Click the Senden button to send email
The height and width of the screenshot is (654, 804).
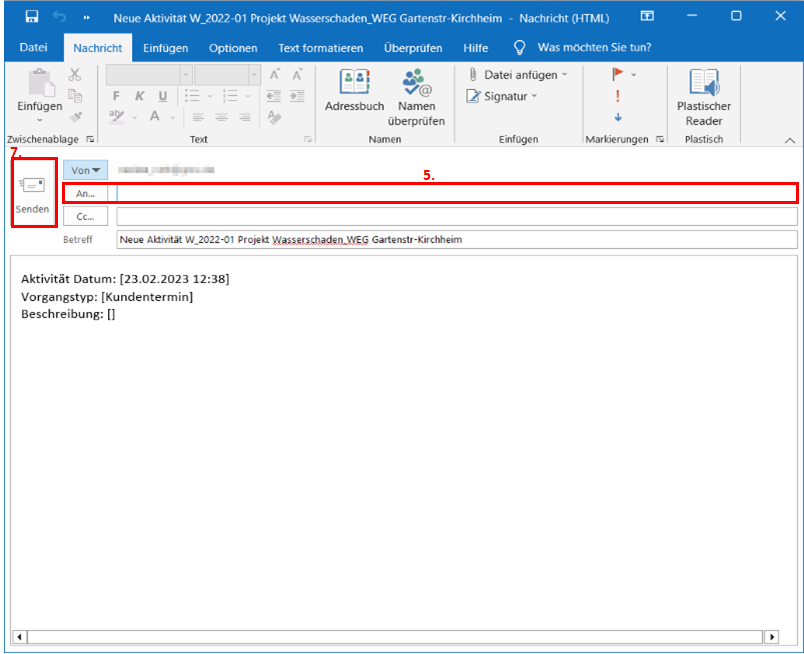(x=32, y=193)
